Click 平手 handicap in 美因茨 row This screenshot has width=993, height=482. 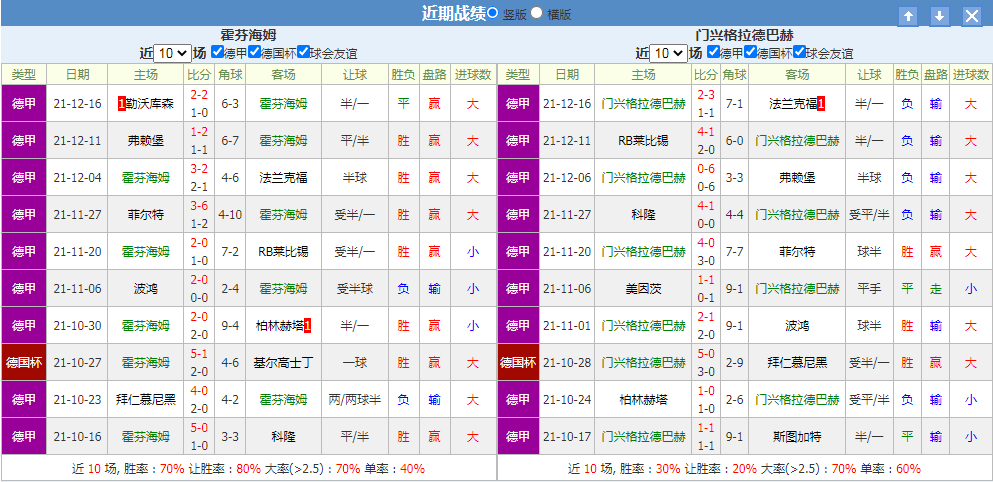pos(869,289)
